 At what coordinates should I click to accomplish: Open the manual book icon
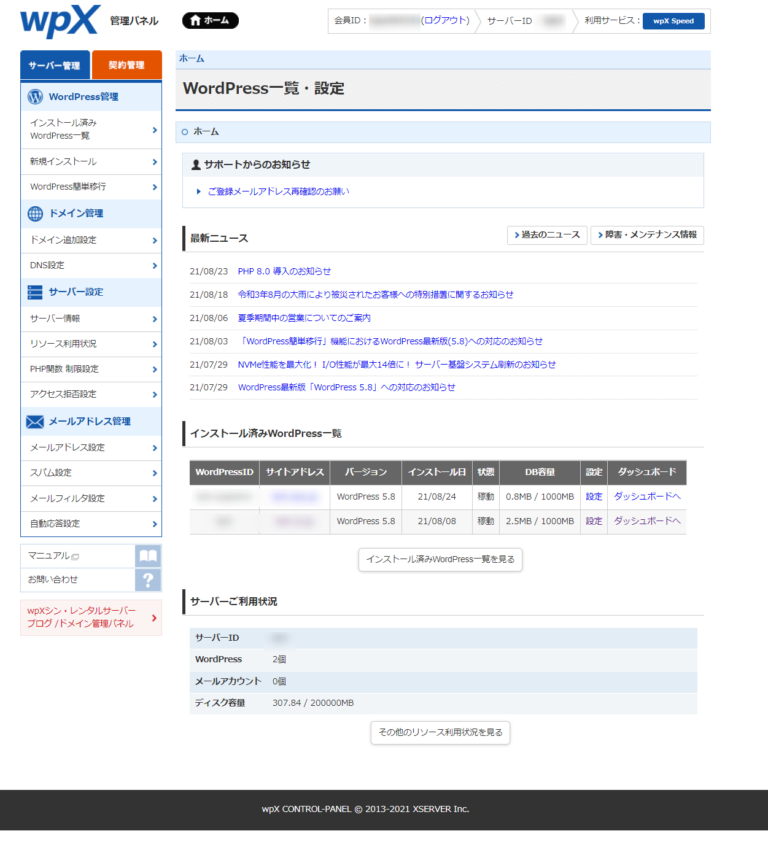[x=148, y=556]
